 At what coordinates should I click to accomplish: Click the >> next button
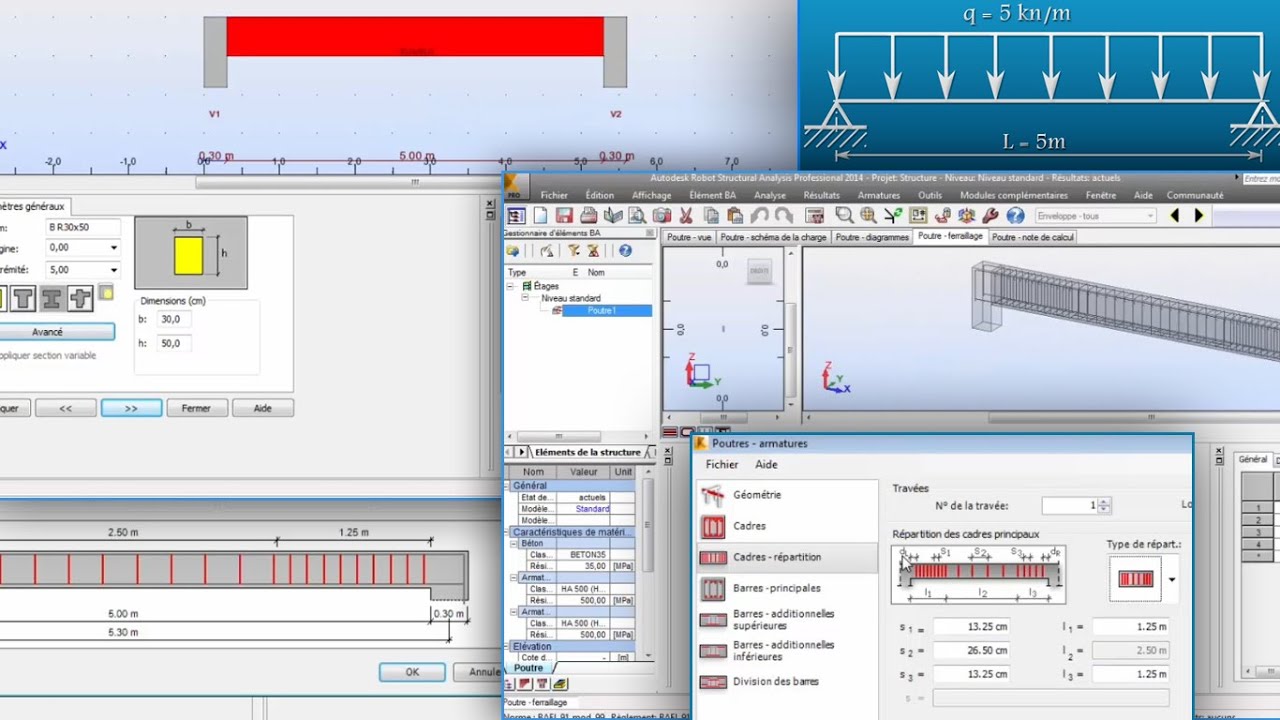[131, 408]
